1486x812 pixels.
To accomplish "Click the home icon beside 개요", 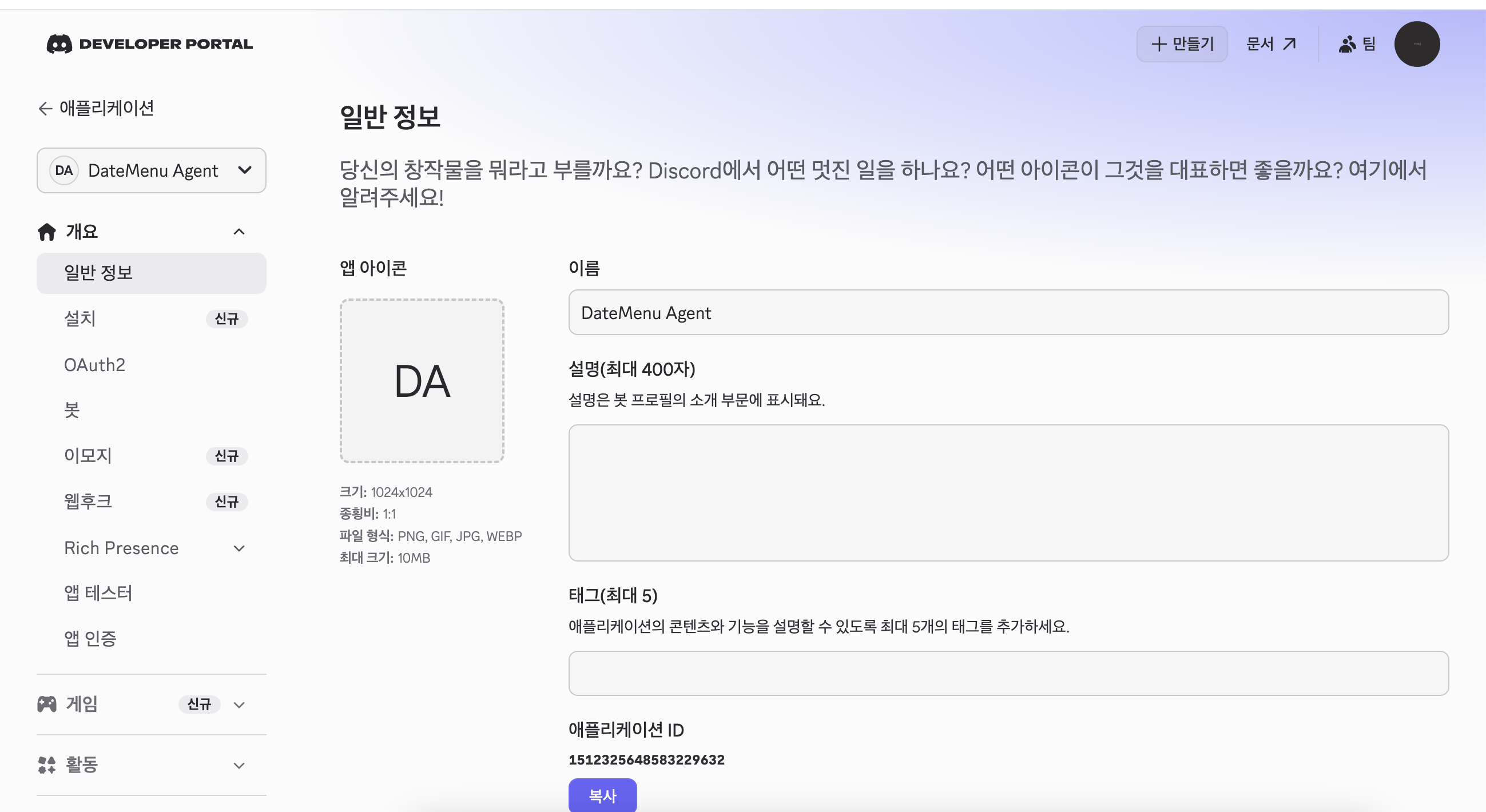I will (47, 232).
